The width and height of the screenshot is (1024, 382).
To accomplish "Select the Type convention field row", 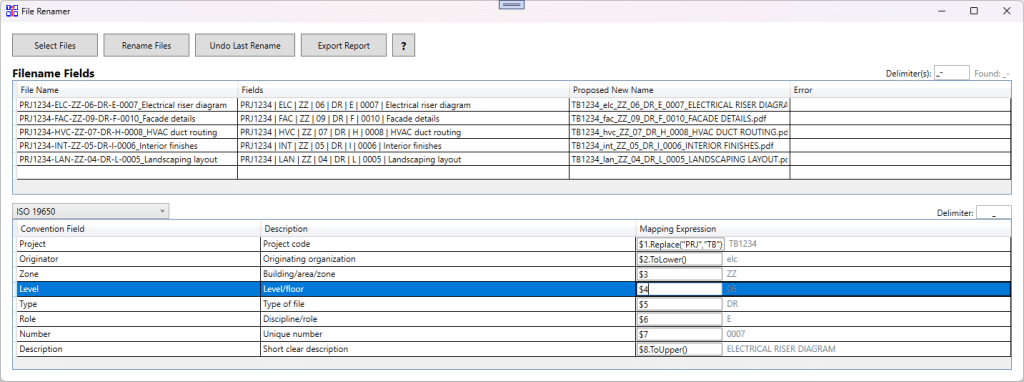I will tap(513, 304).
